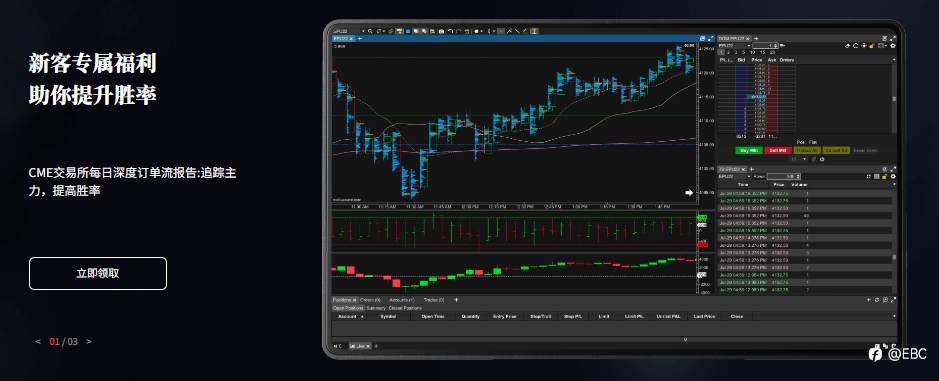Click the time and sales scrollbar

coord(895,240)
